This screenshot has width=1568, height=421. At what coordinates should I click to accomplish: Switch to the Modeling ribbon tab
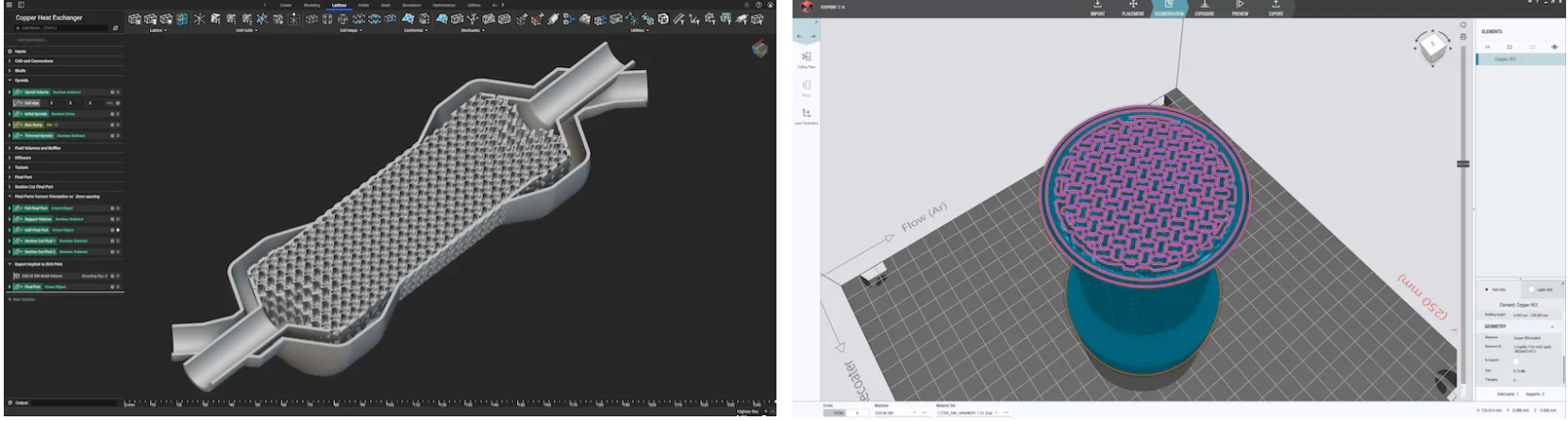tap(311, 5)
